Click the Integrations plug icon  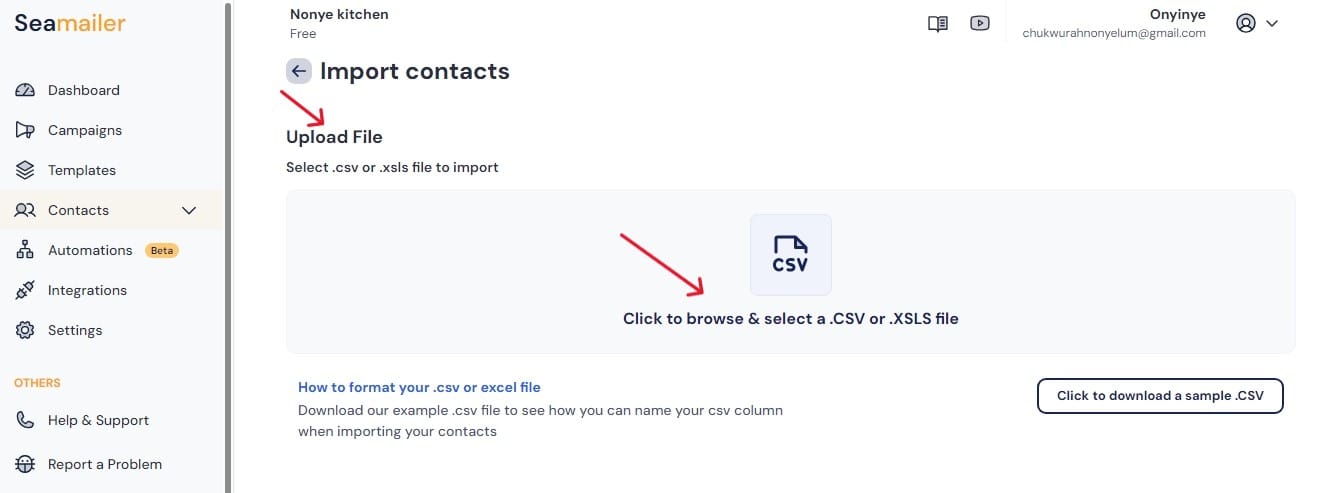click(26, 290)
